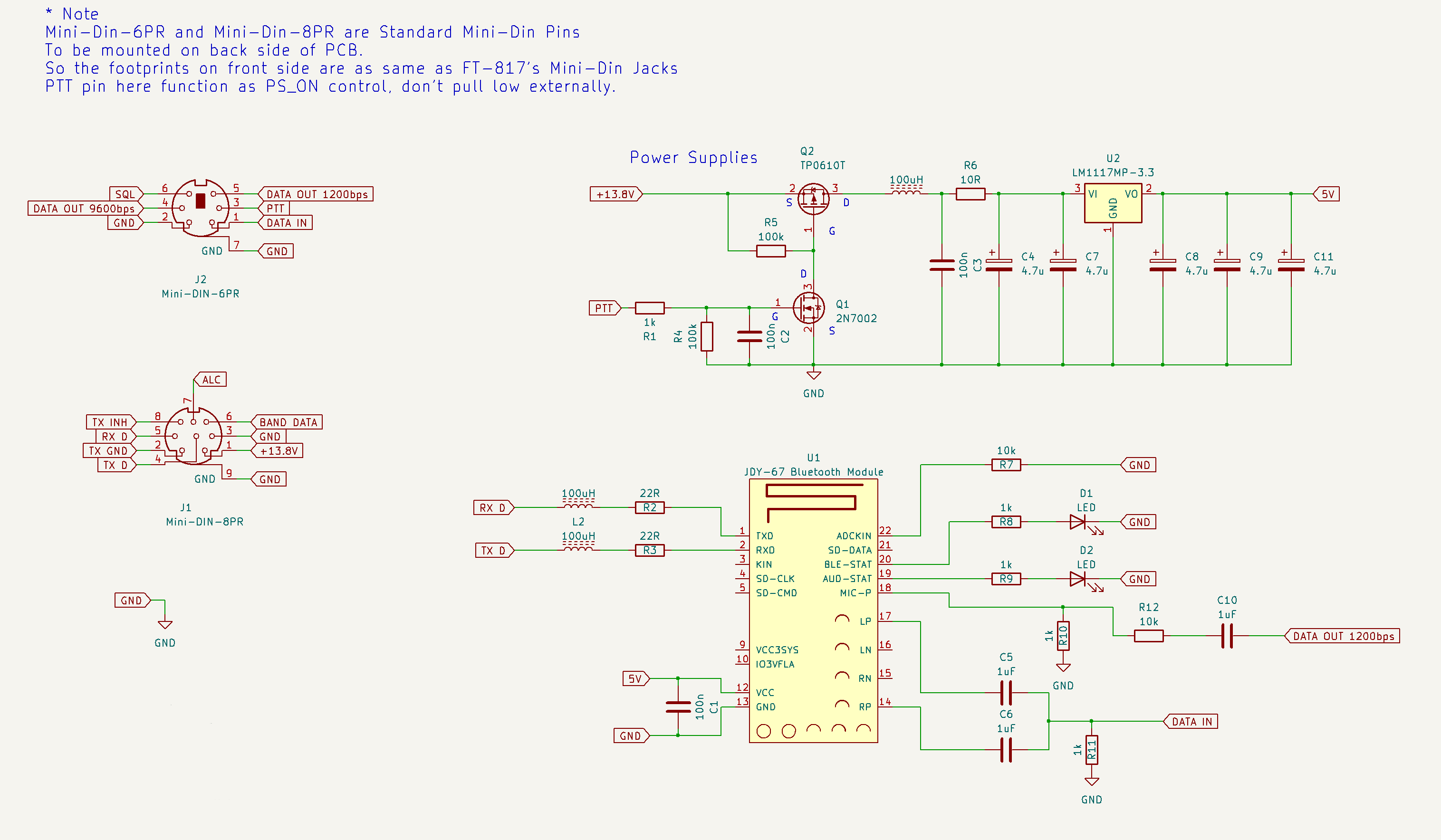Click the GND label right of R7

(1139, 465)
